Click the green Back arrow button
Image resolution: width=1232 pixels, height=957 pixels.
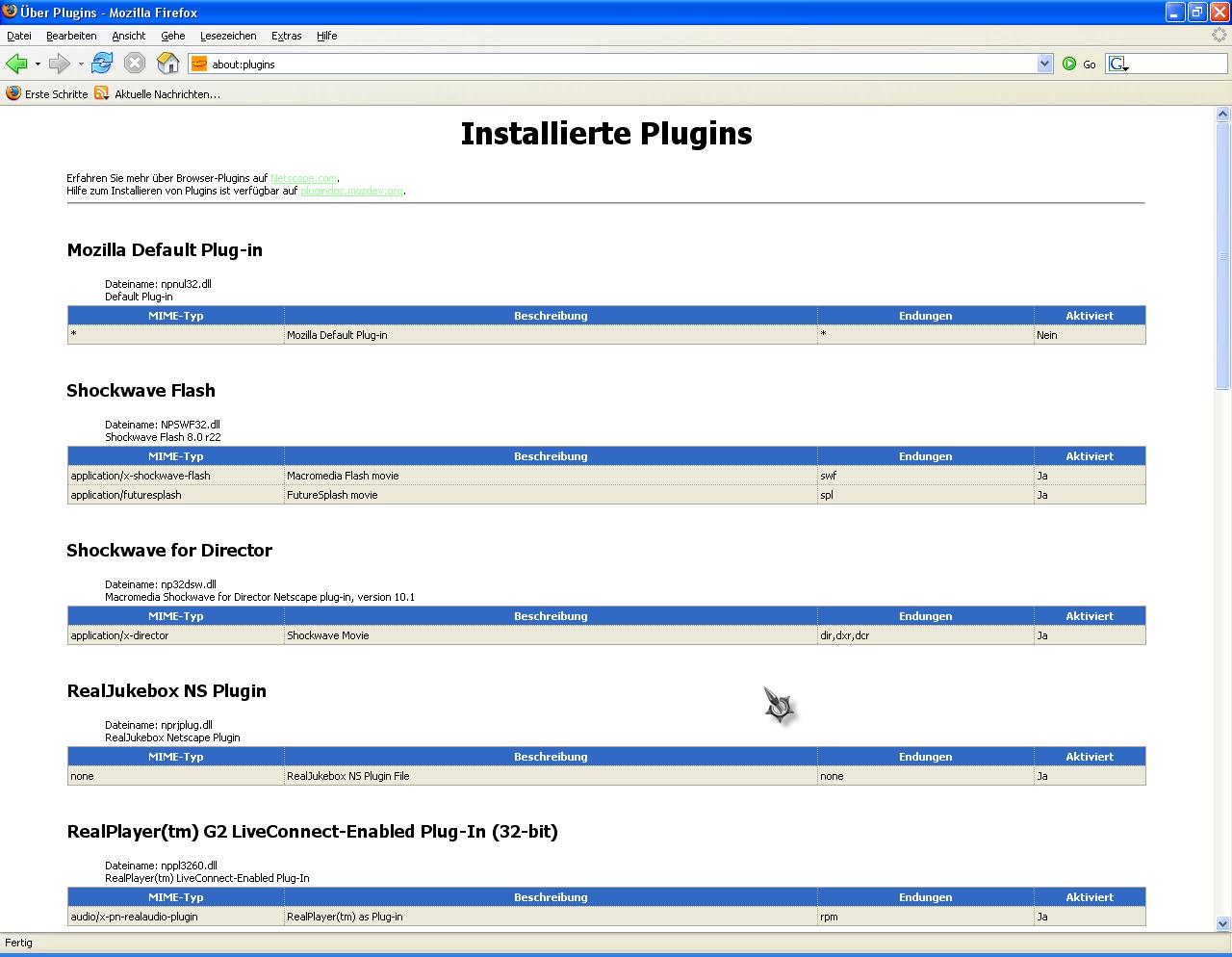click(16, 64)
